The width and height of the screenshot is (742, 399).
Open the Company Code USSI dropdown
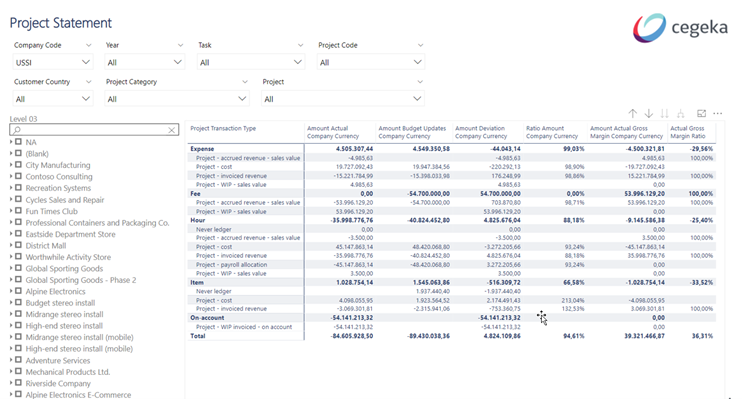[53, 62]
